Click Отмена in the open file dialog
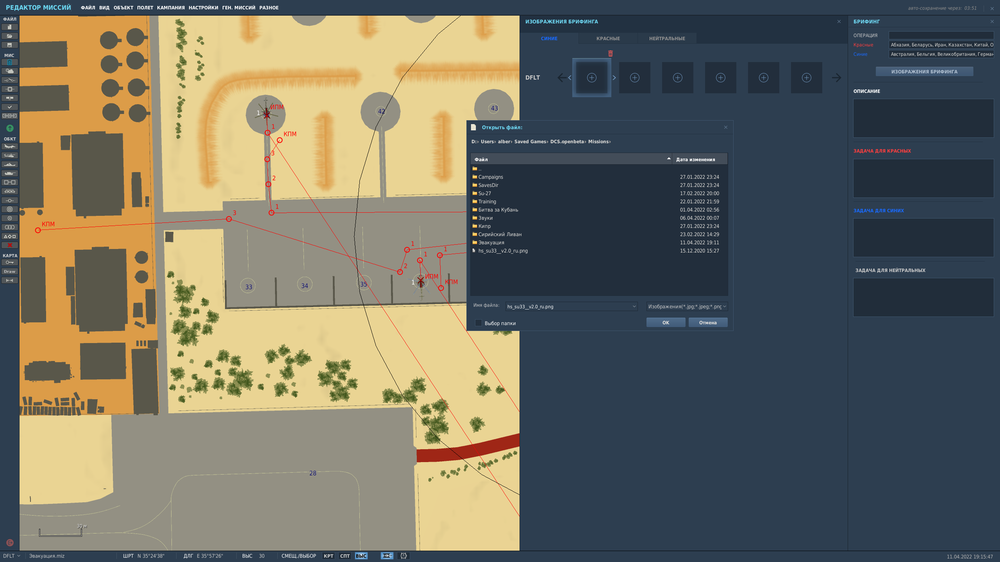This screenshot has width=1000, height=562. 707,323
